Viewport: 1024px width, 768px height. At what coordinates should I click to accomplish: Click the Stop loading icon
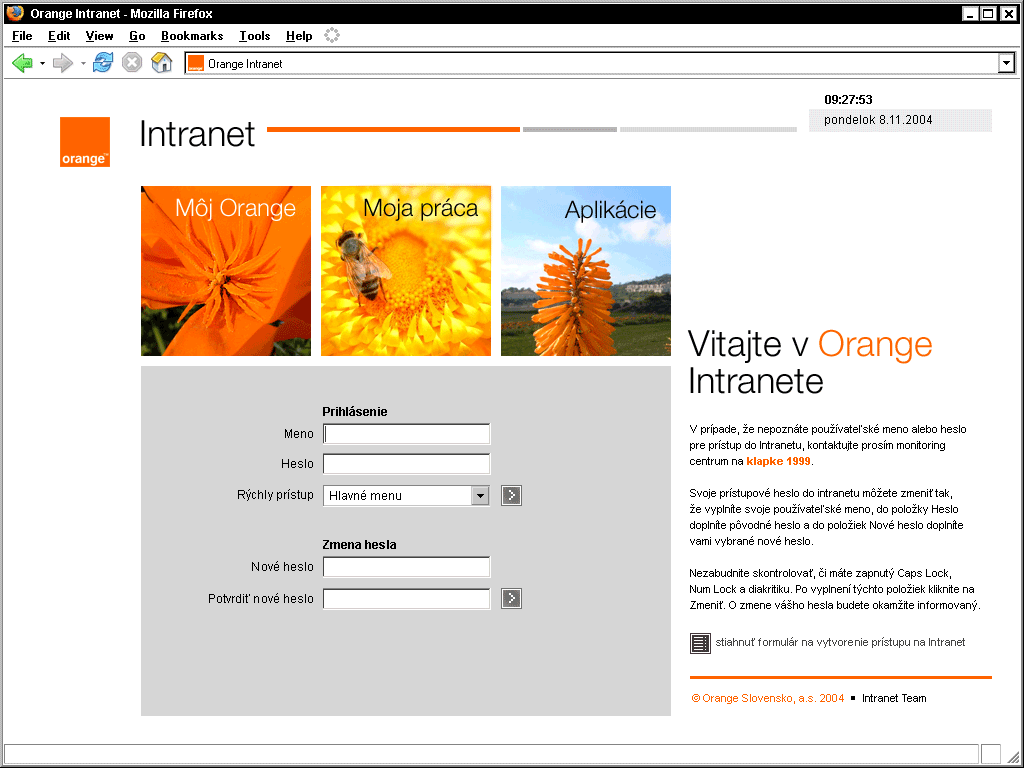(x=132, y=63)
